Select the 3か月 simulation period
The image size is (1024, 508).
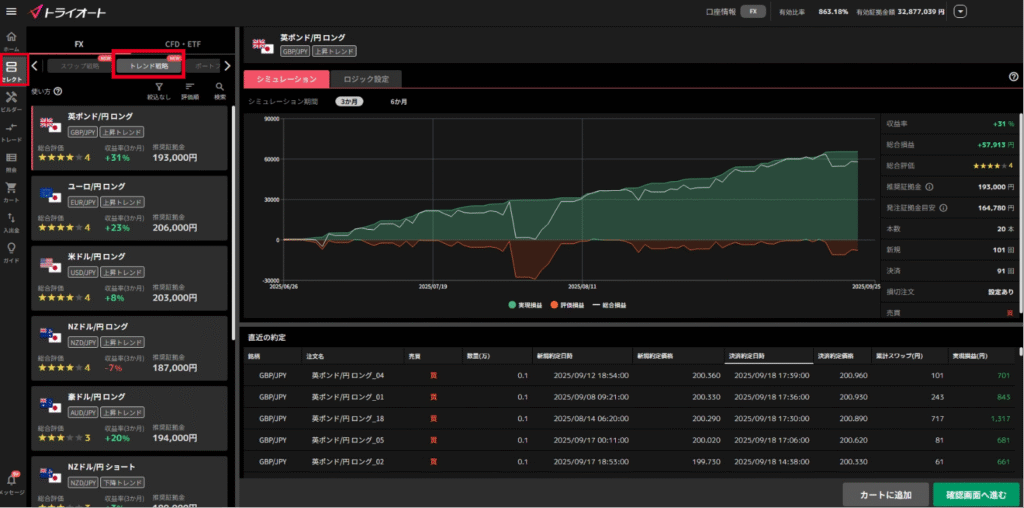349,102
